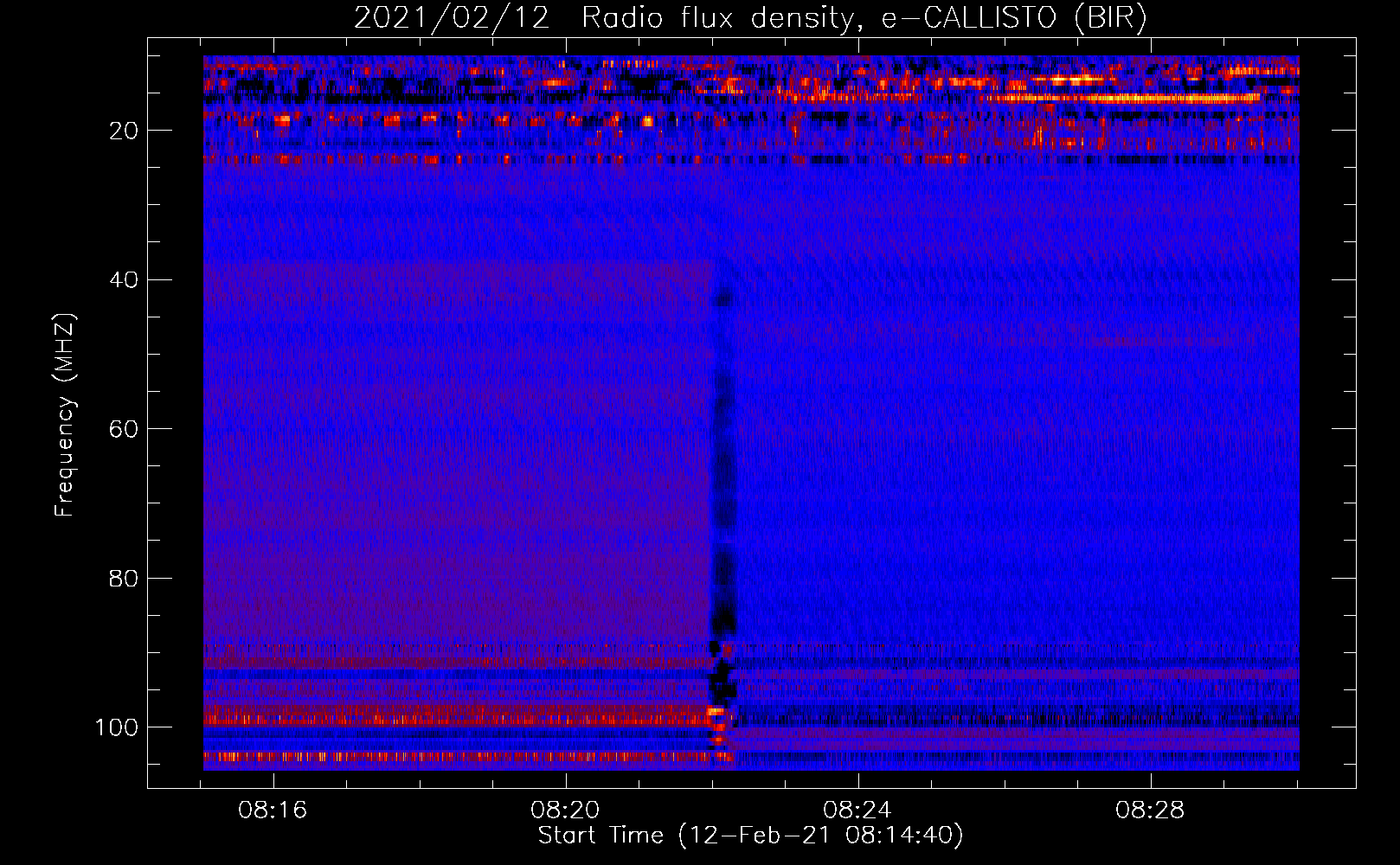Screen dimensions: 1400x865
Task: Click the '60' frequency tick label
Action: tap(124, 429)
